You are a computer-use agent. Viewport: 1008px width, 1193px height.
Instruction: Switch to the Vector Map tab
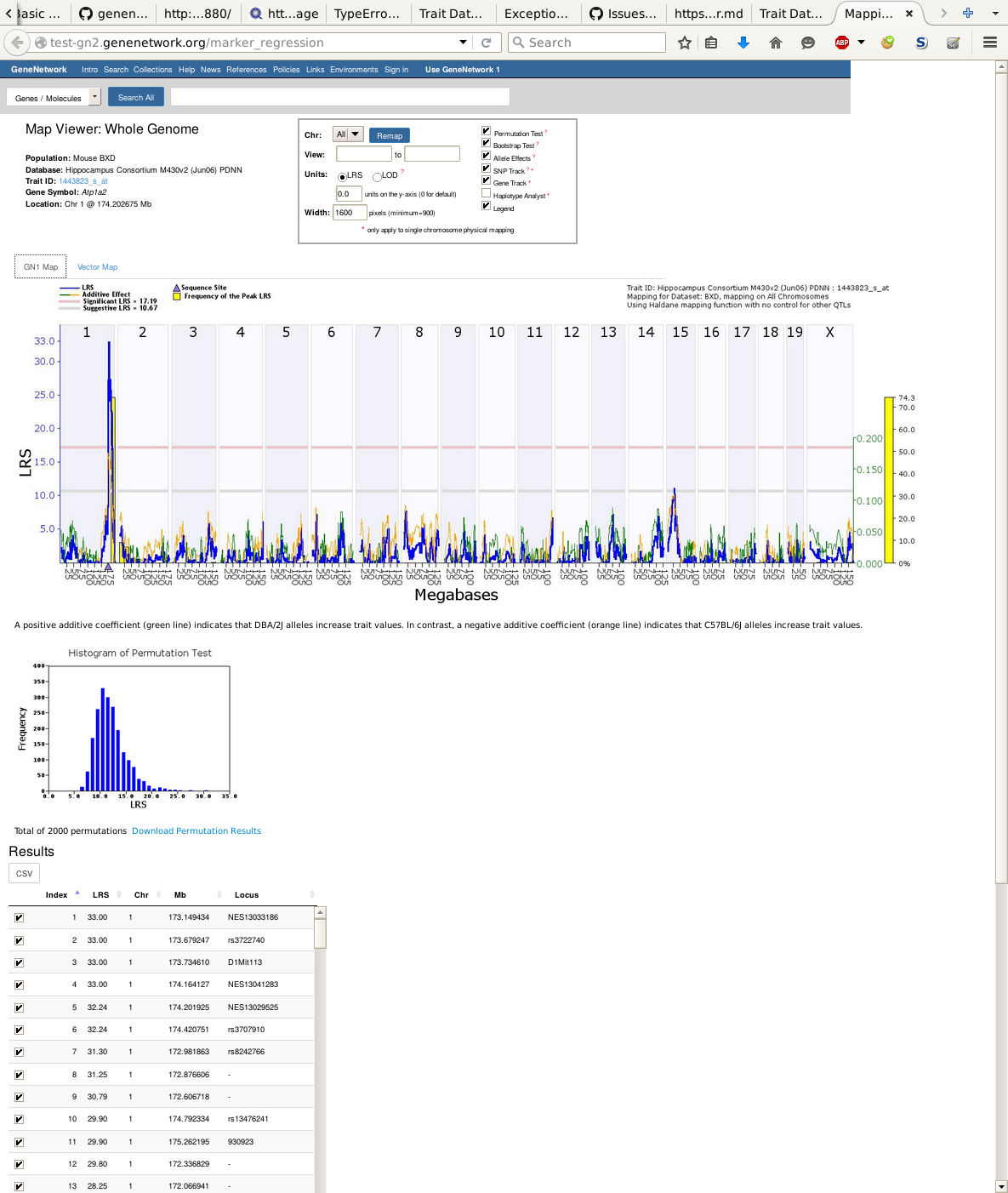pos(97,267)
